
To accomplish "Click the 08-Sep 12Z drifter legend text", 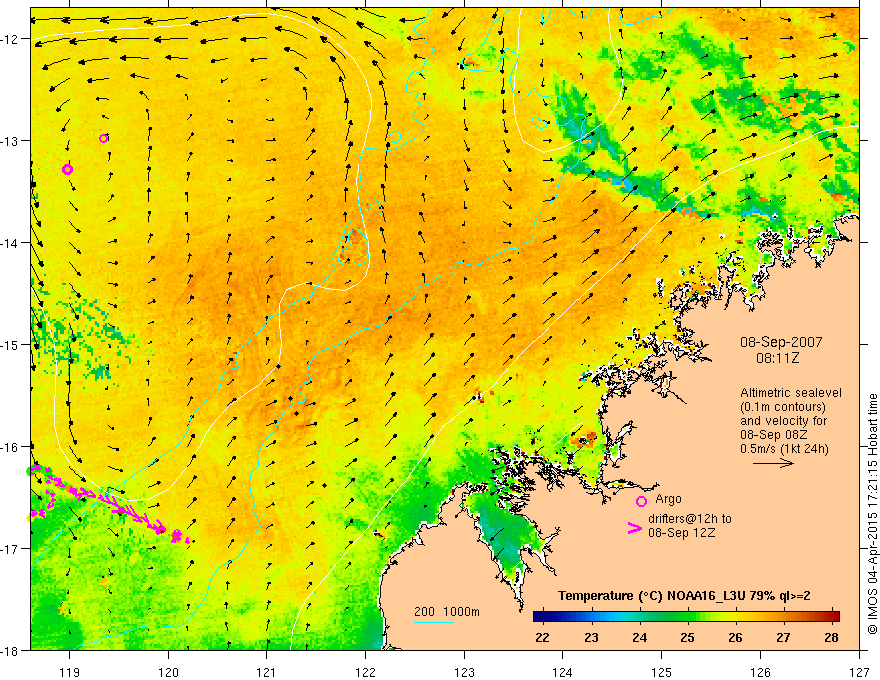I will click(x=681, y=533).
